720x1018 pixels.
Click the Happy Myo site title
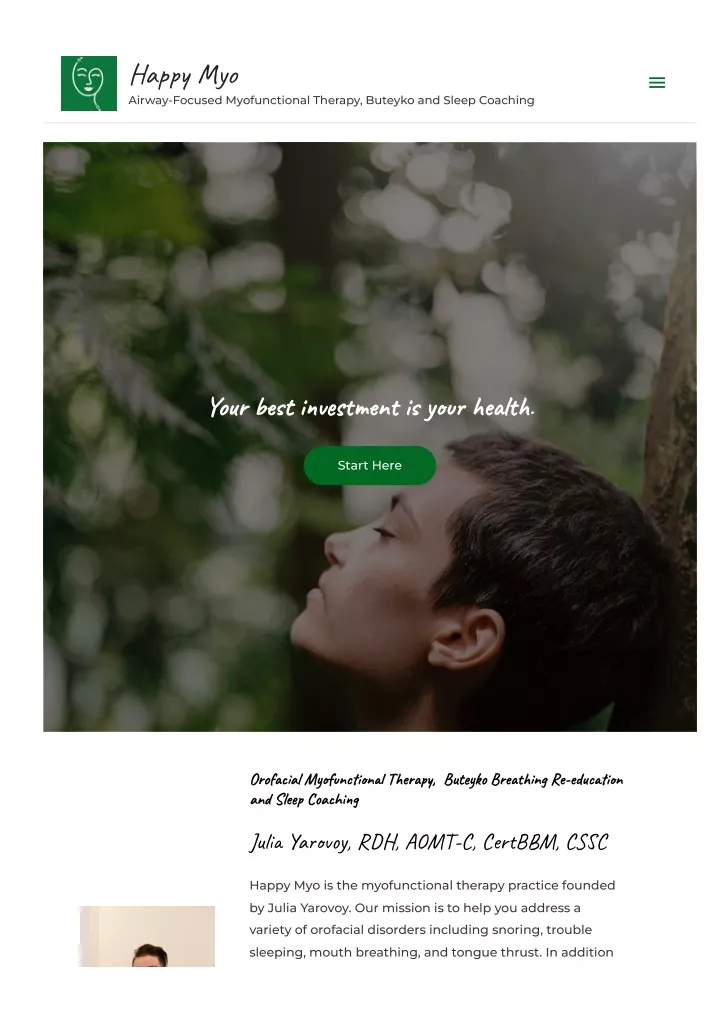click(184, 76)
